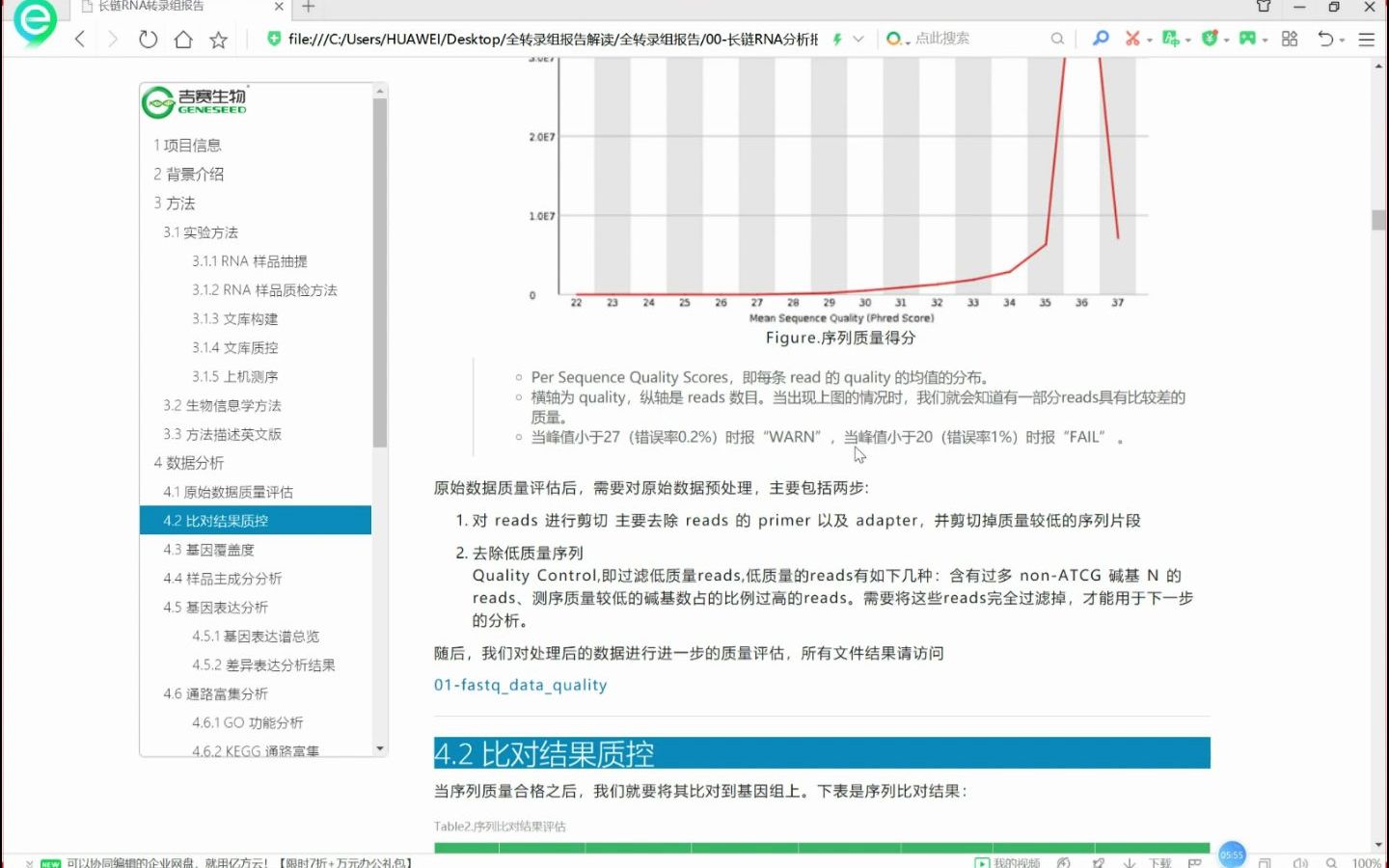Expand the undo closed tab dropdown arrow

point(1343,41)
